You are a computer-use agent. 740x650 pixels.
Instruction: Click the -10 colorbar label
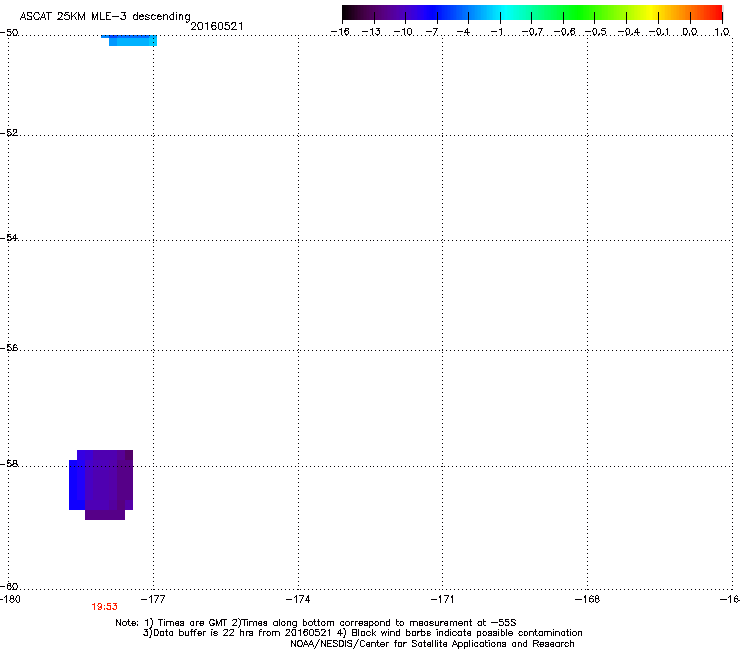403,32
